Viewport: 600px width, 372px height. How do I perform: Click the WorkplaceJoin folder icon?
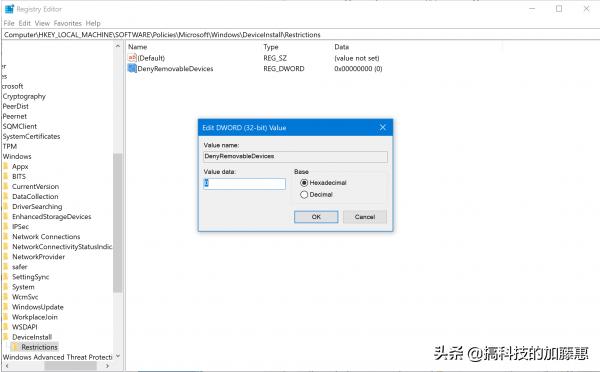click(x=6, y=317)
